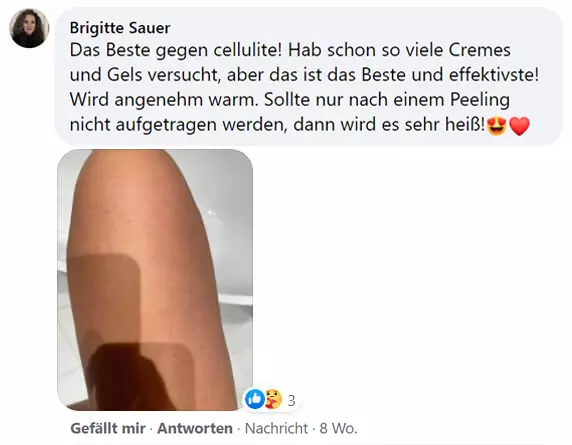Click the comment text starting with Das Beste
The image size is (572, 445).
[x=304, y=87]
